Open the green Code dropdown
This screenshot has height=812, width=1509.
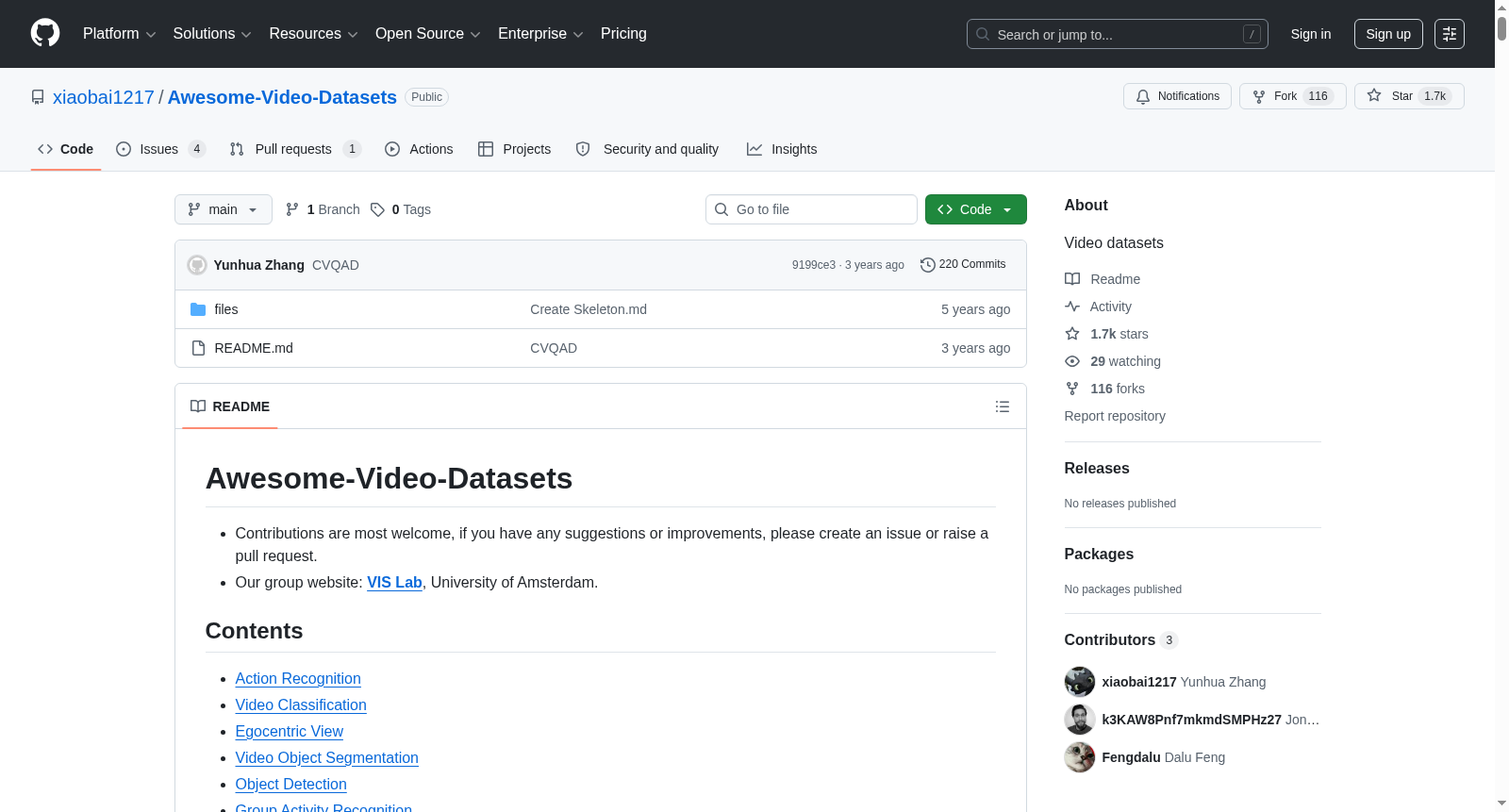click(975, 209)
